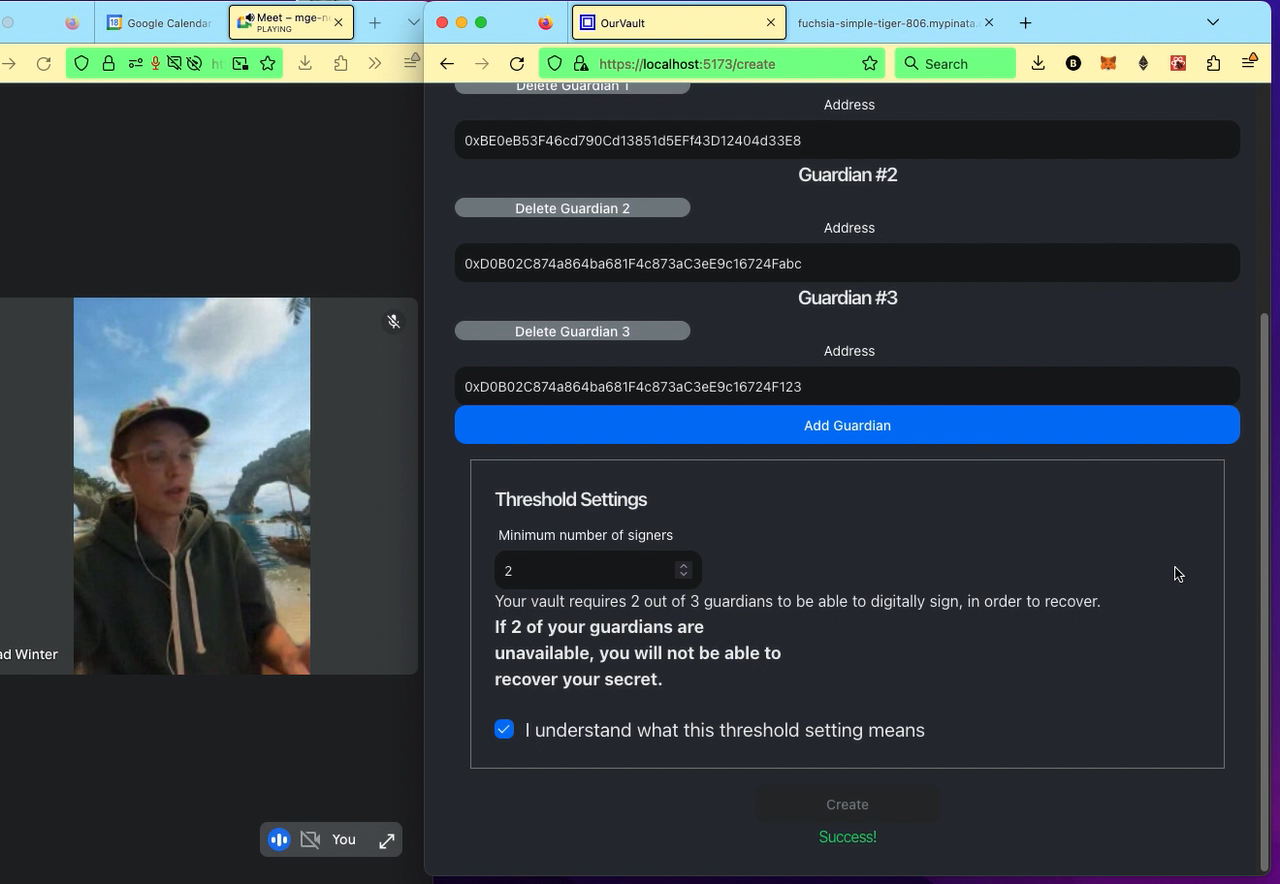The image size is (1280, 884).
Task: List all tabs in OurVault window
Action: [x=1213, y=22]
